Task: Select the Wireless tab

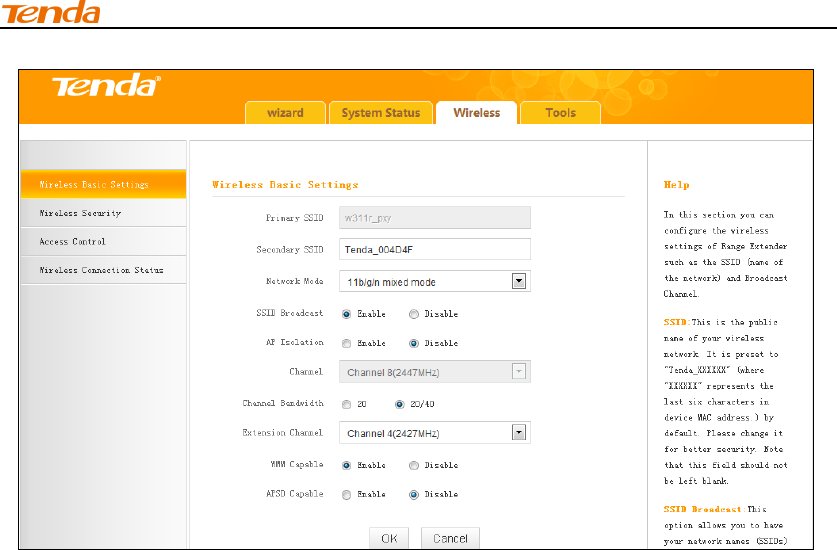Action: (x=476, y=113)
